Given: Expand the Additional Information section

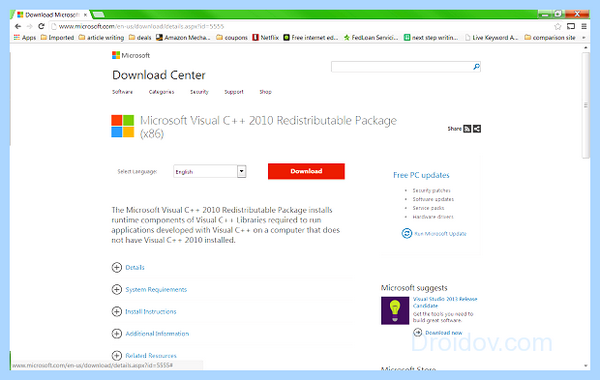Looking at the screenshot, I should pos(150,334).
